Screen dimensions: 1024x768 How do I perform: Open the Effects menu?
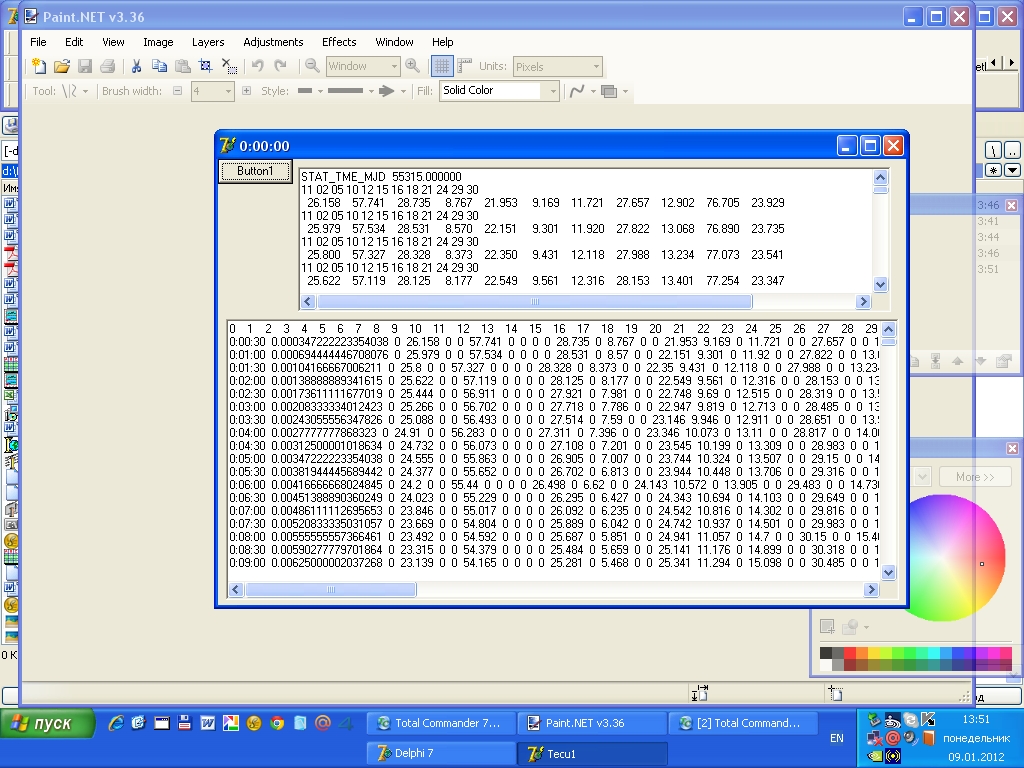pos(339,42)
